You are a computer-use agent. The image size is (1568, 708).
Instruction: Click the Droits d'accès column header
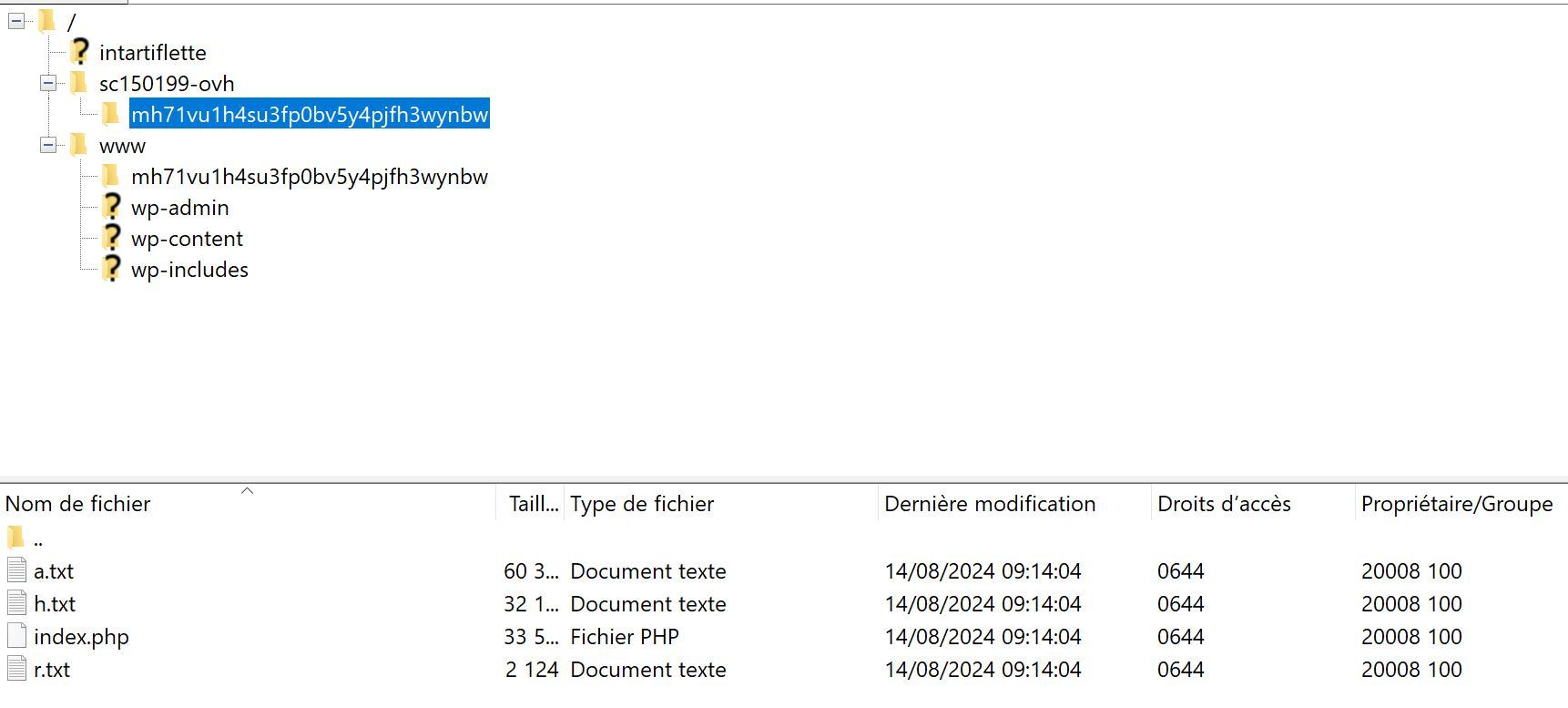click(x=1224, y=504)
